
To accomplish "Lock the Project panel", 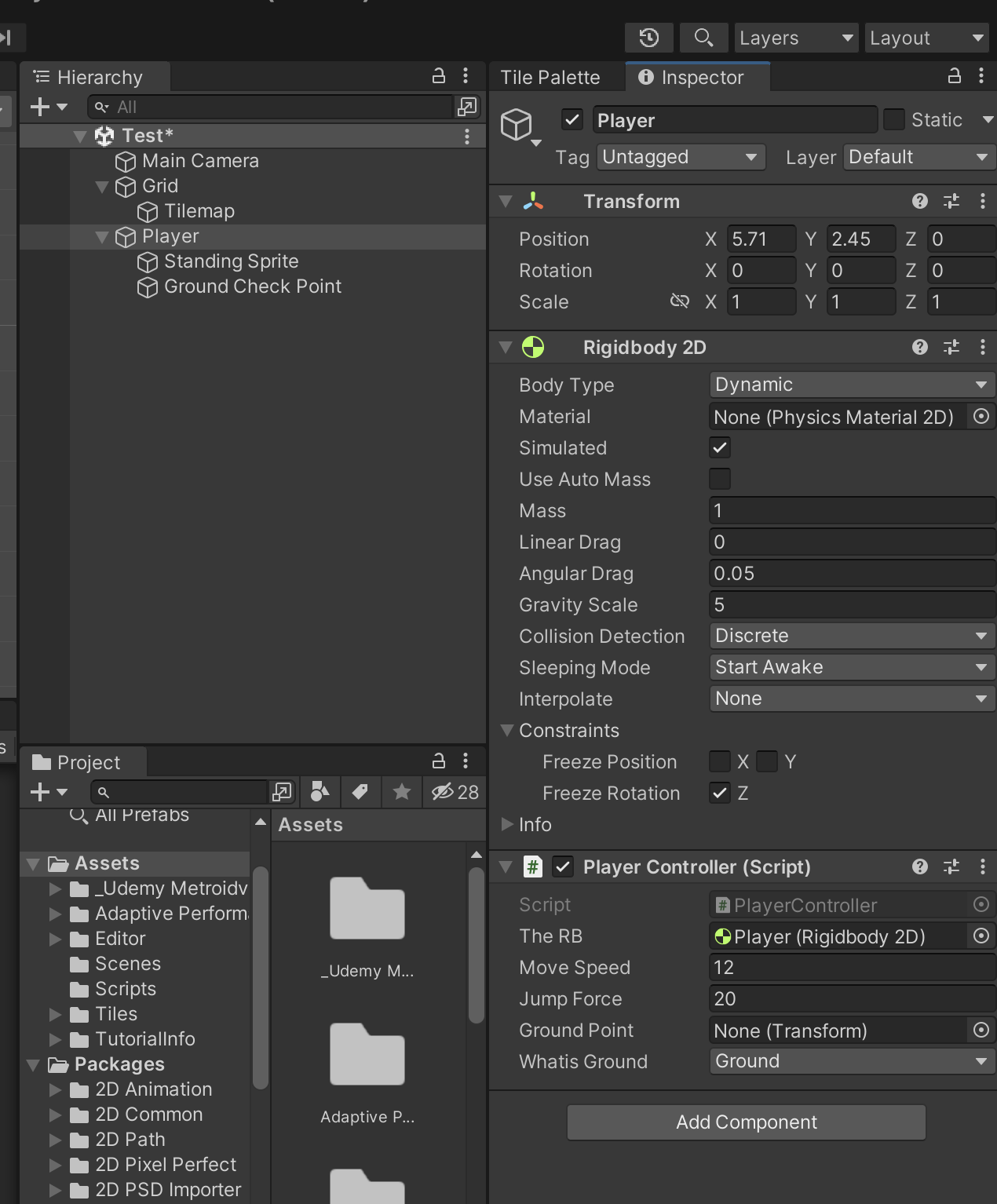I will [439, 761].
